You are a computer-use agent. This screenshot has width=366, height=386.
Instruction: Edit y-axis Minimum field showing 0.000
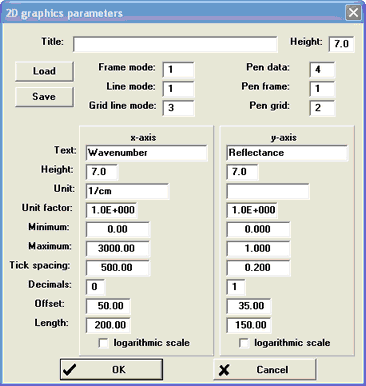coord(258,229)
